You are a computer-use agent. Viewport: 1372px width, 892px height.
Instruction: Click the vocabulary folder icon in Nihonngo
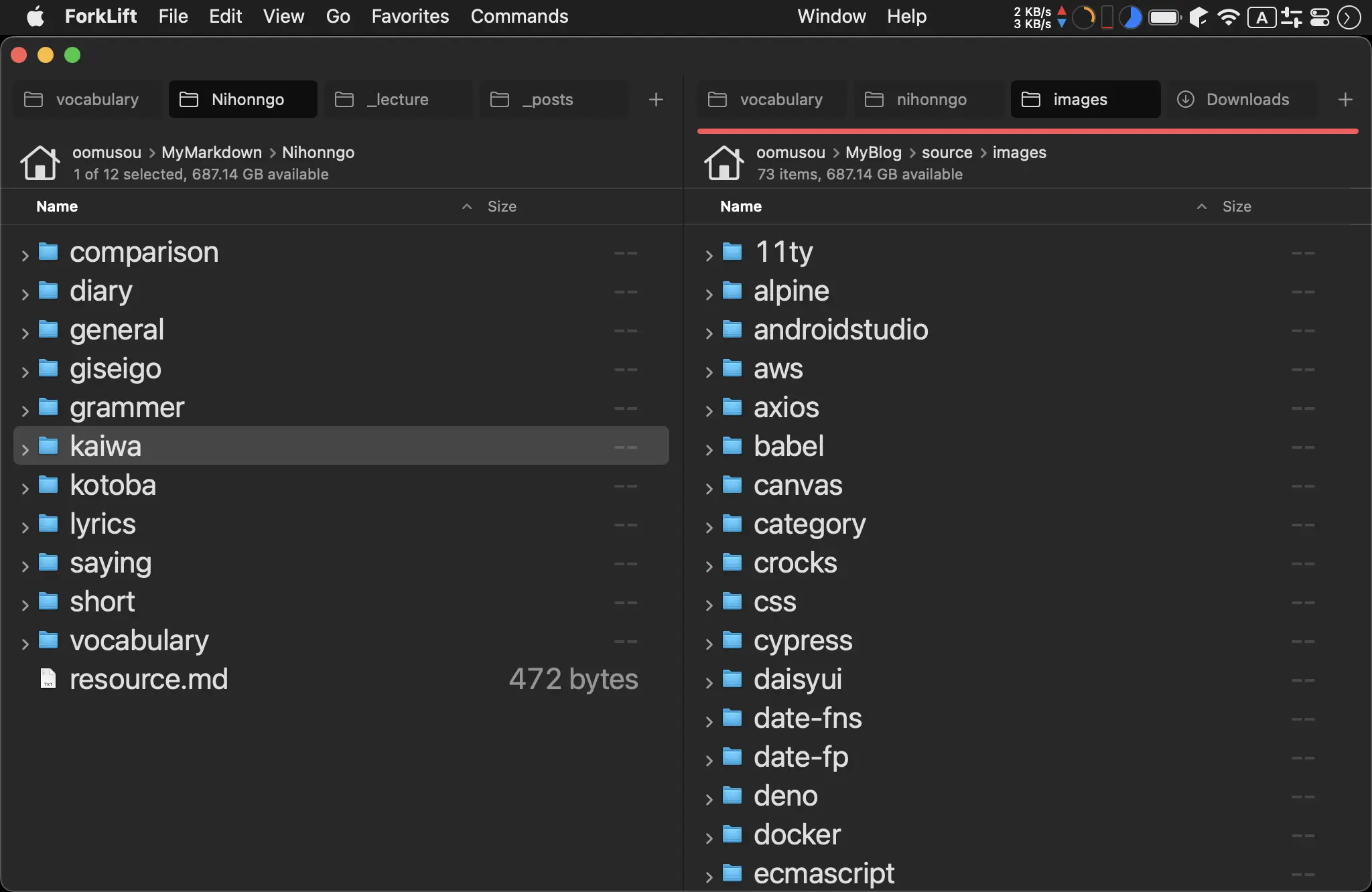48,640
